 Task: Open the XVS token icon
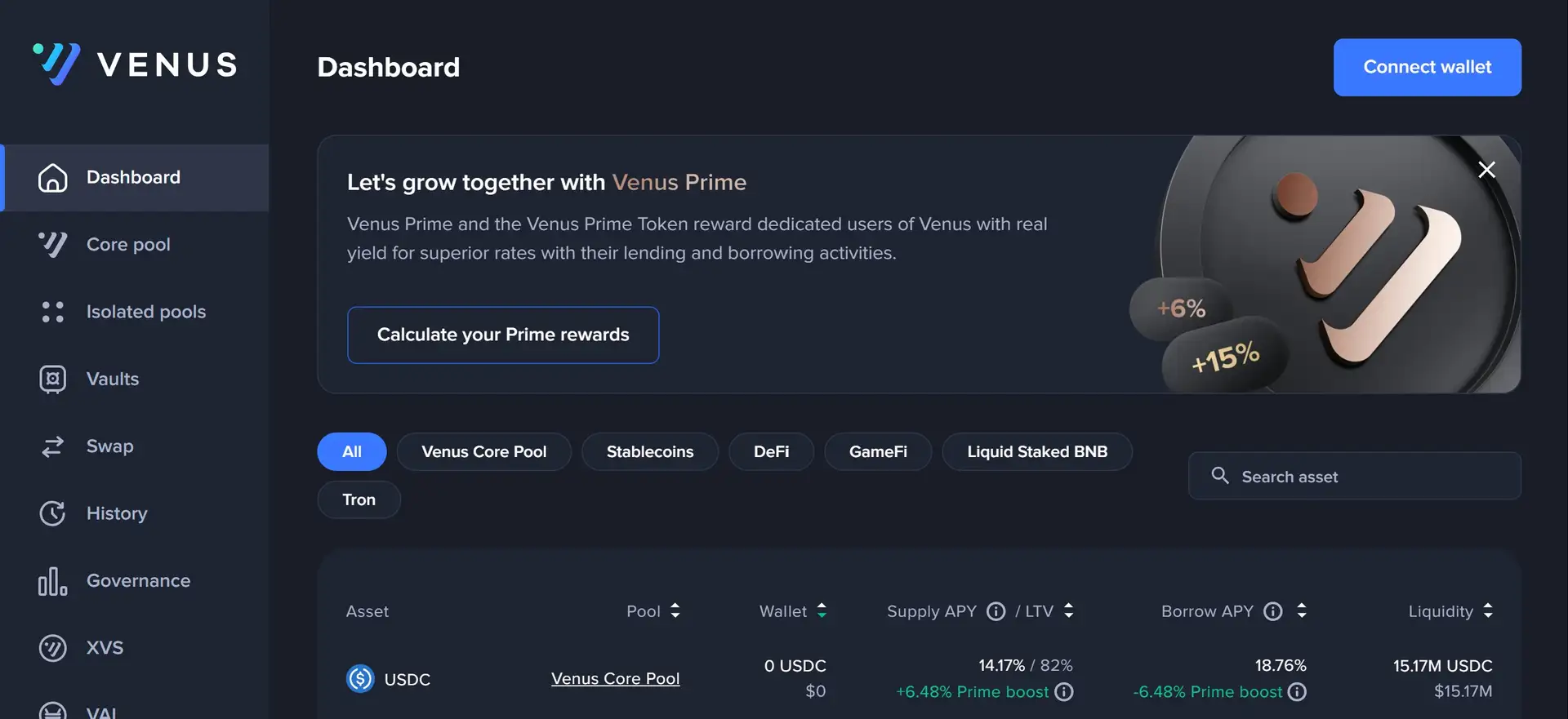(x=53, y=648)
